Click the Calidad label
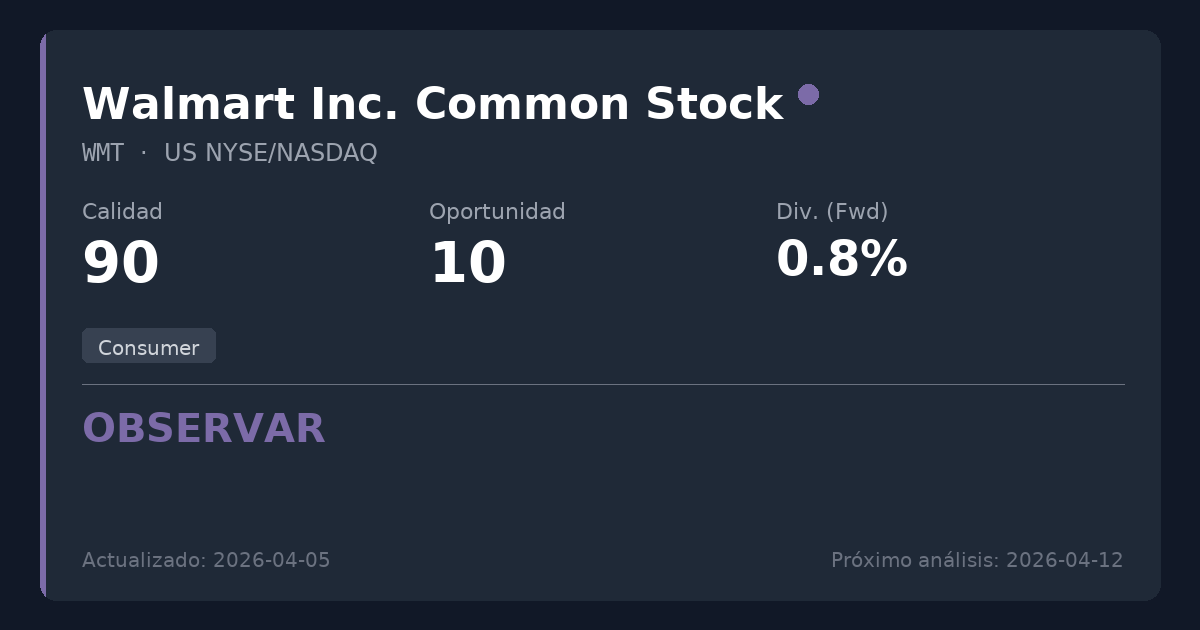The height and width of the screenshot is (630, 1200). point(122,212)
